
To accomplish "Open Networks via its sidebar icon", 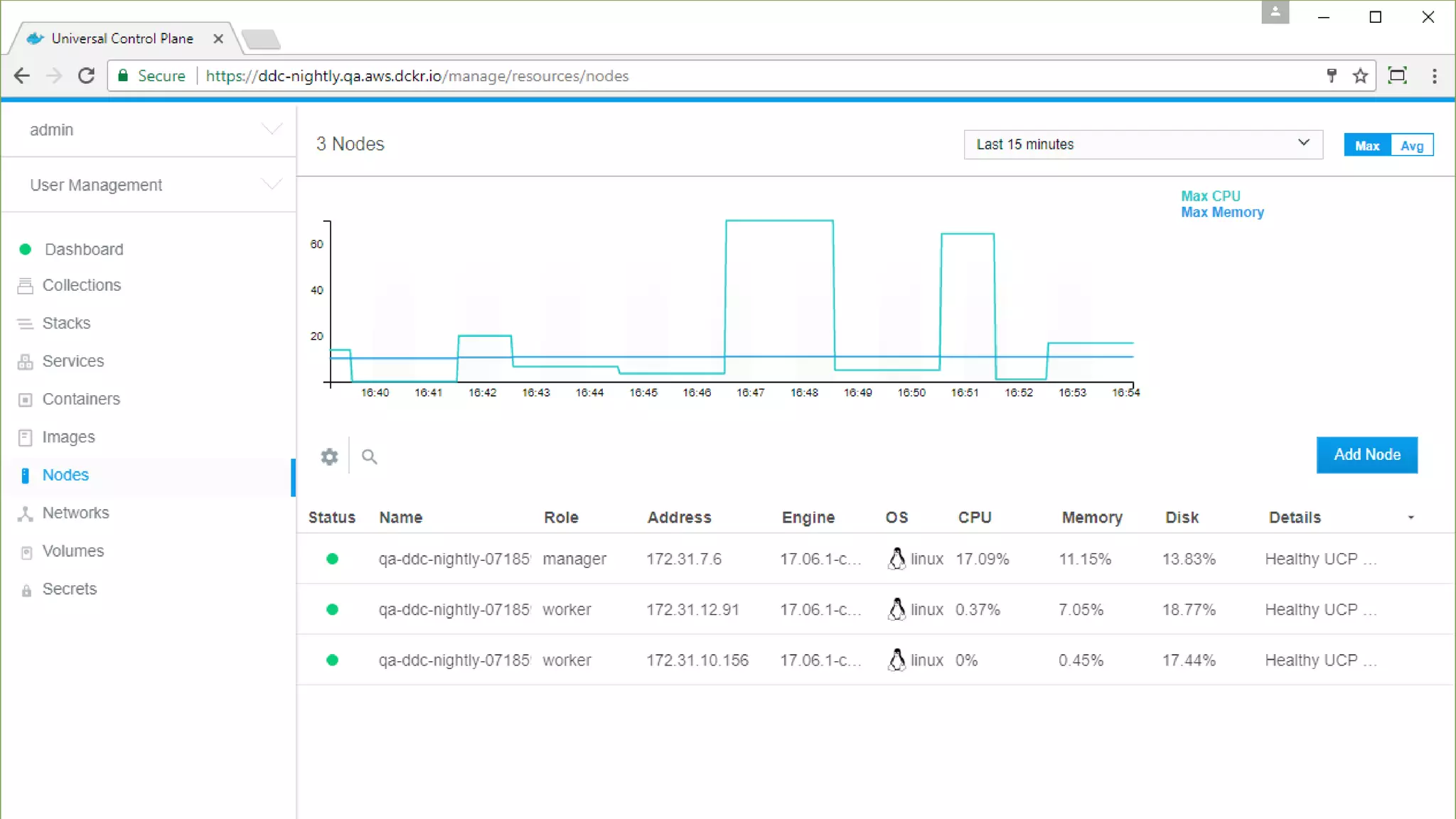I will (26, 513).
